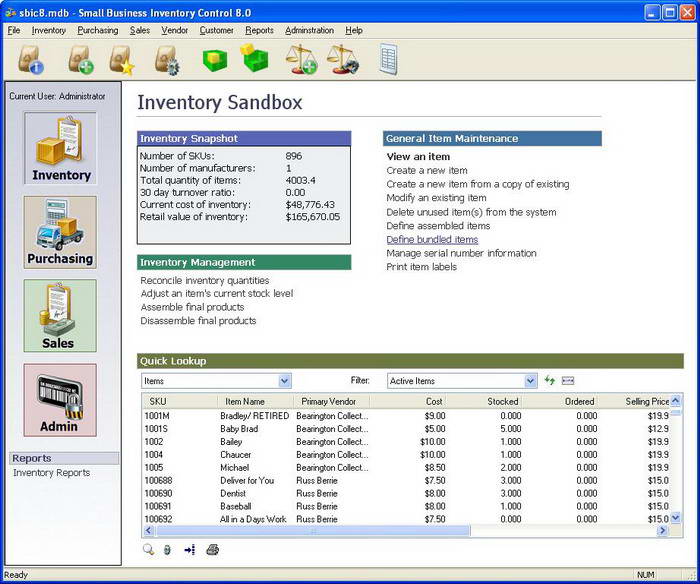Click Create a new item link
Image resolution: width=700 pixels, height=584 pixels.
[427, 171]
